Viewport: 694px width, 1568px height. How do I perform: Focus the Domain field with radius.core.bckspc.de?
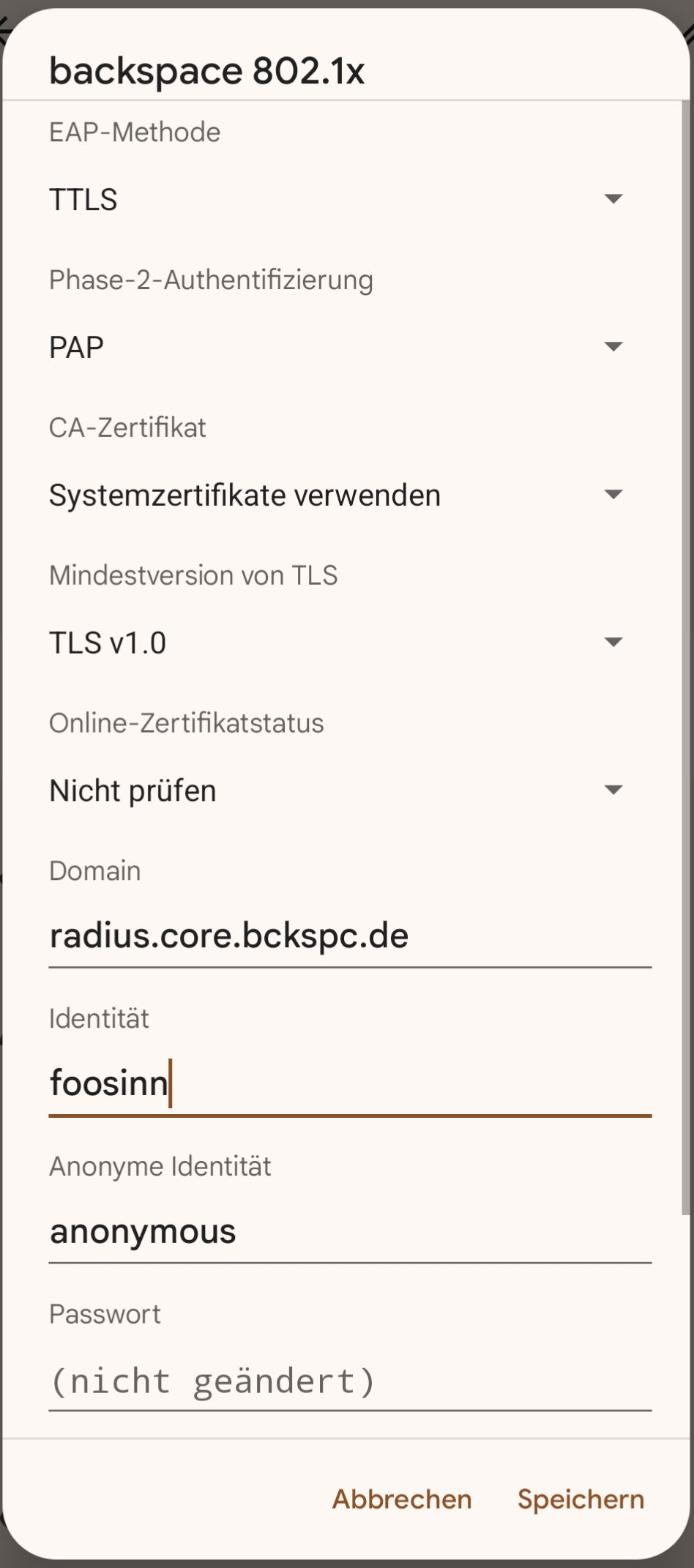[350, 936]
